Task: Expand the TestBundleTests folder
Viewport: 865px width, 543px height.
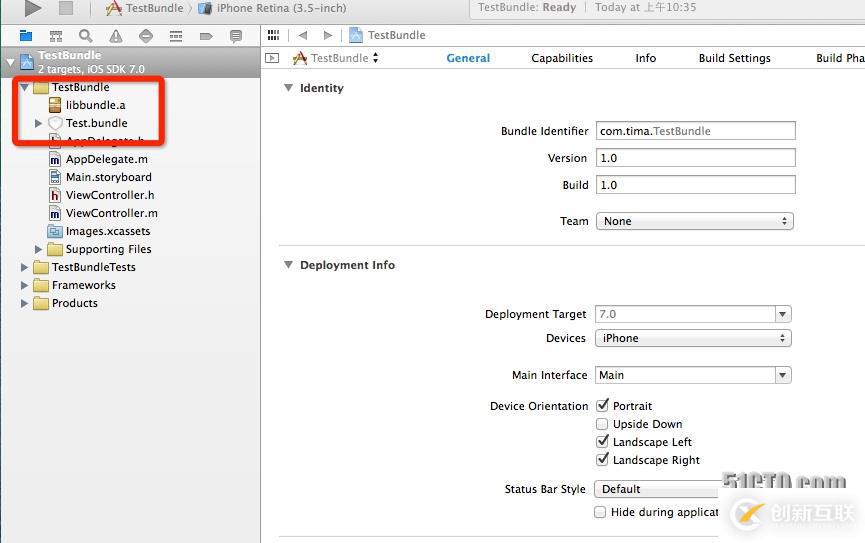Action: pyautogui.click(x=24, y=268)
